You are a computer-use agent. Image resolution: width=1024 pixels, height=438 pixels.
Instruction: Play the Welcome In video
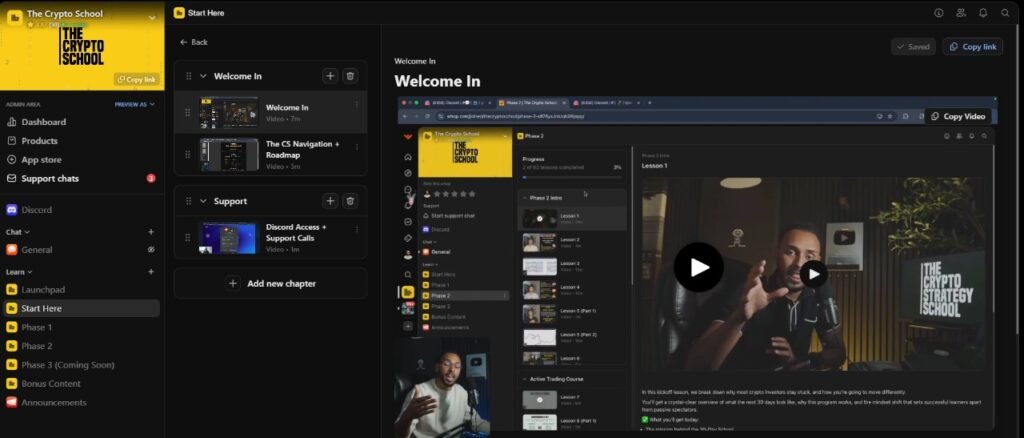click(698, 267)
